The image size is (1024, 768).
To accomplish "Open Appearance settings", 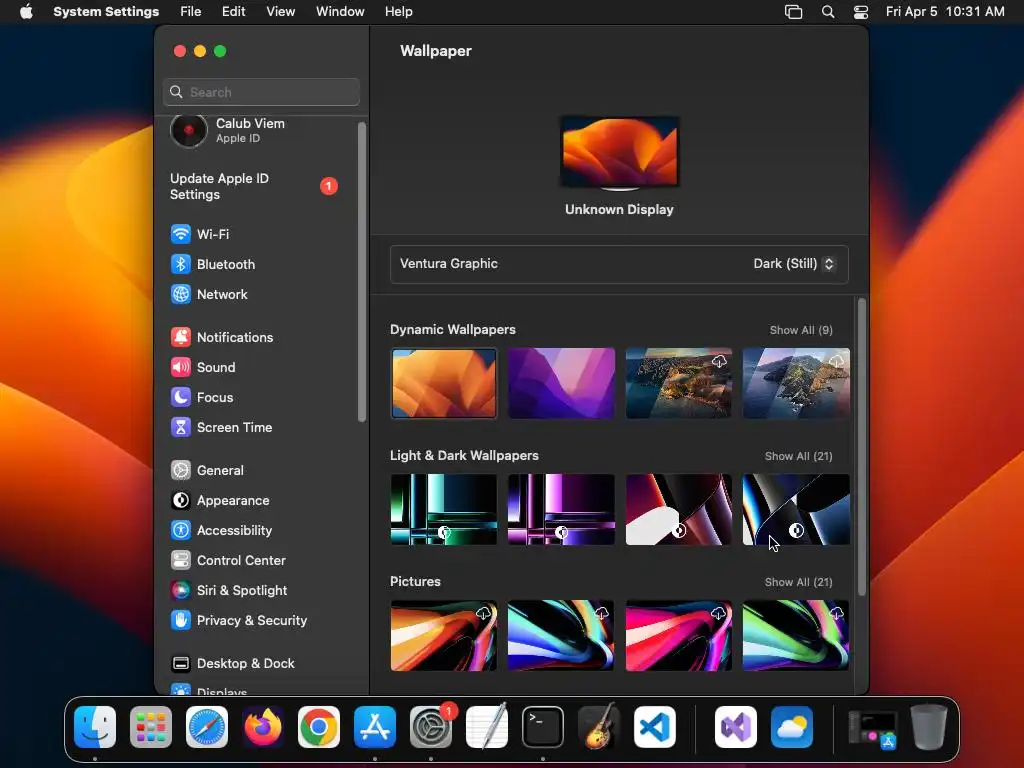I will coord(220,500).
